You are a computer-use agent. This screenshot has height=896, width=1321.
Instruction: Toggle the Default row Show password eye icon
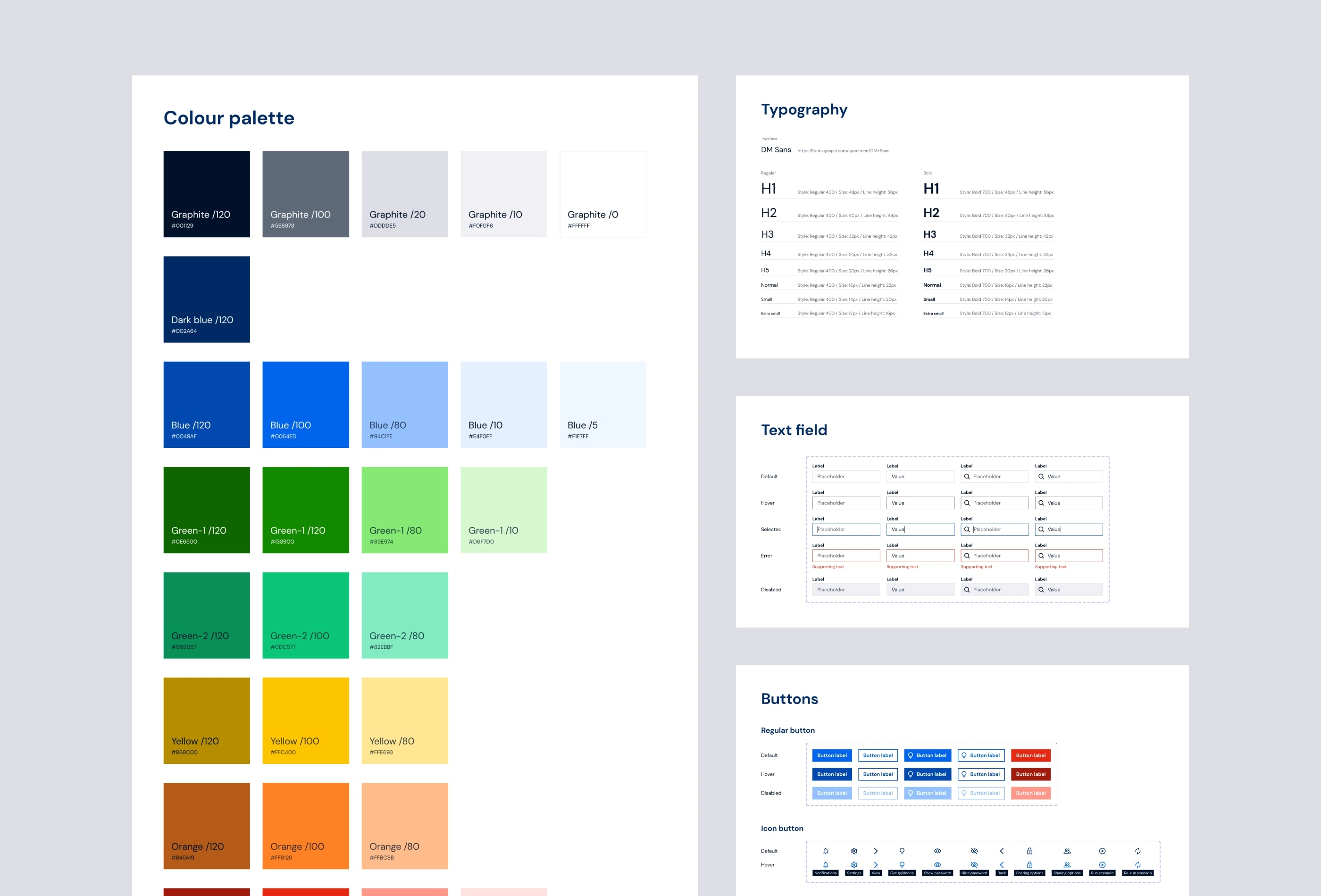point(937,851)
